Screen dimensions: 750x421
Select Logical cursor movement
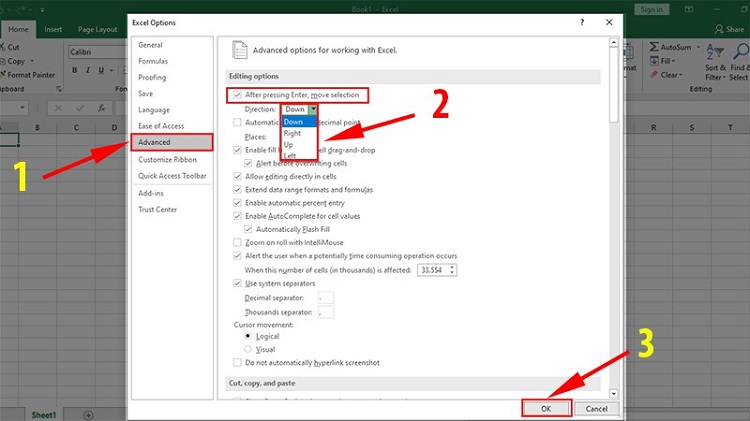coord(248,336)
